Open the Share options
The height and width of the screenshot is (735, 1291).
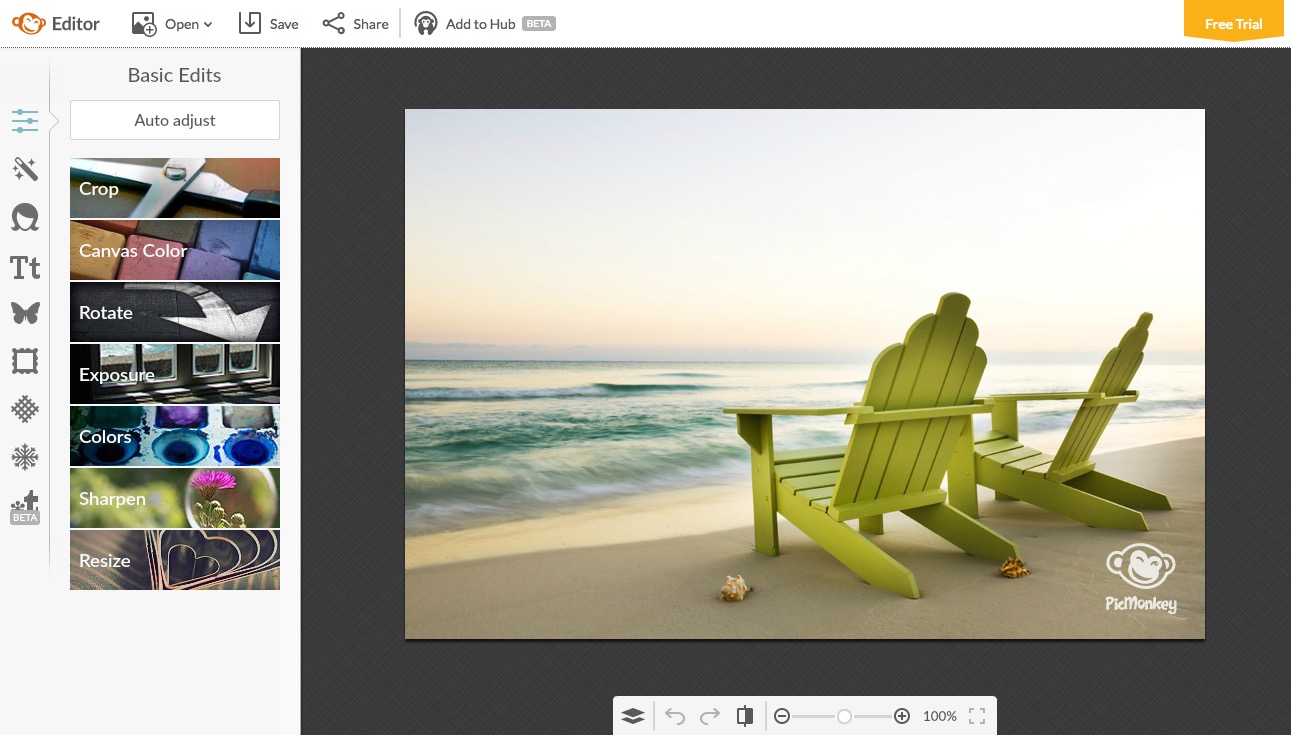tap(355, 23)
